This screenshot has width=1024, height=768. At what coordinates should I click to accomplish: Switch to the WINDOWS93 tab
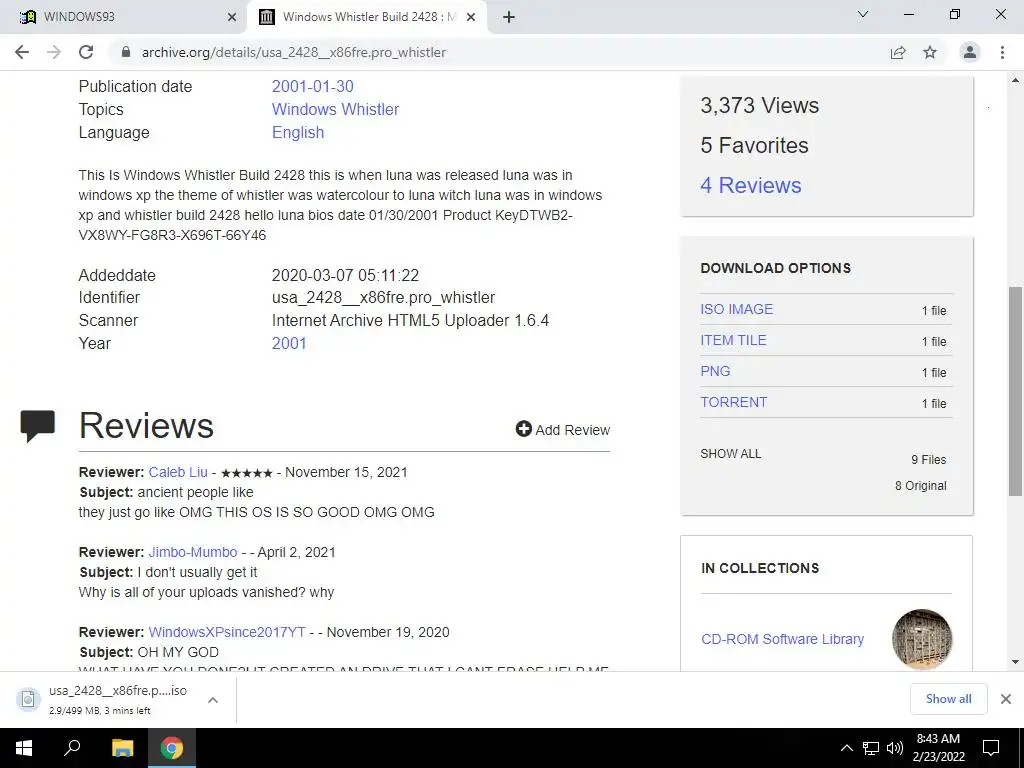(x=124, y=17)
